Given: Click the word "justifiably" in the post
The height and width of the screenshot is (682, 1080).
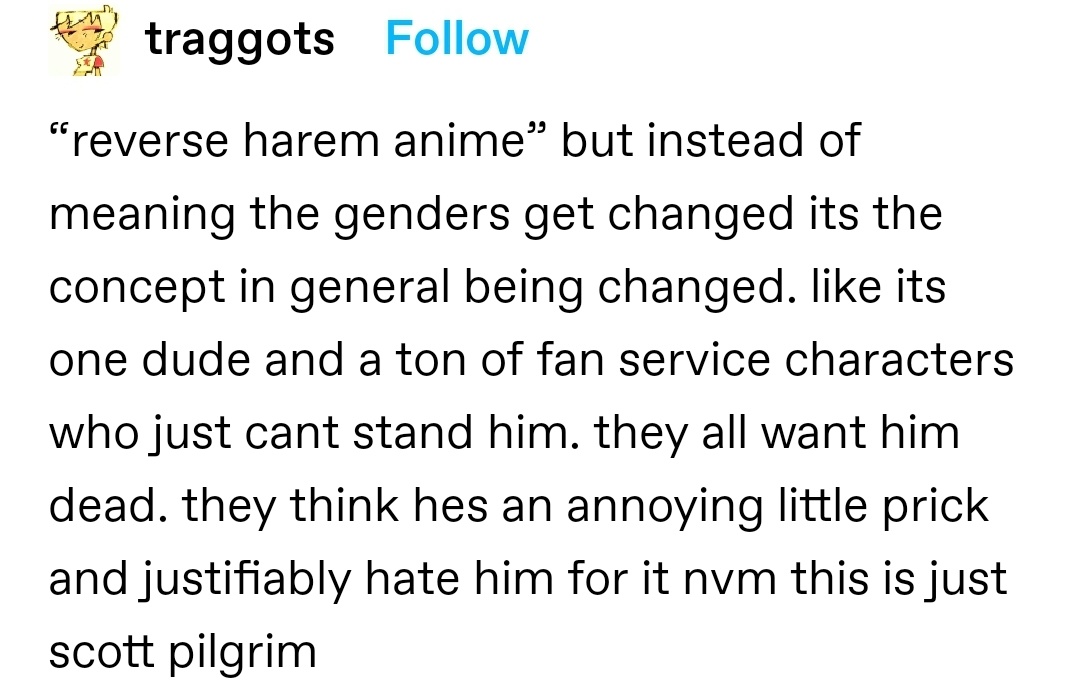Looking at the screenshot, I should [x=247, y=579].
